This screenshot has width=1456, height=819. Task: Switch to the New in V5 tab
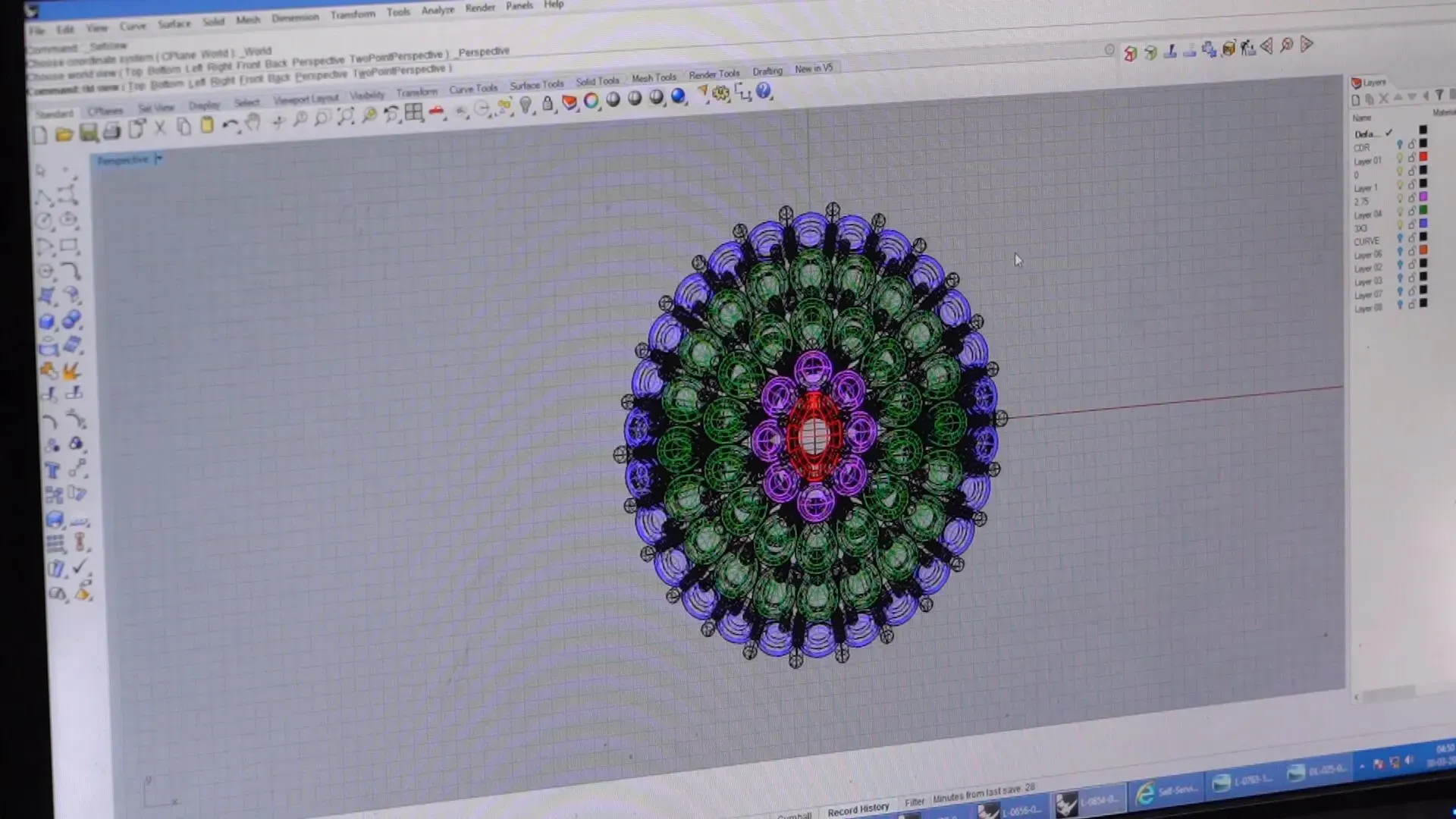tap(814, 68)
